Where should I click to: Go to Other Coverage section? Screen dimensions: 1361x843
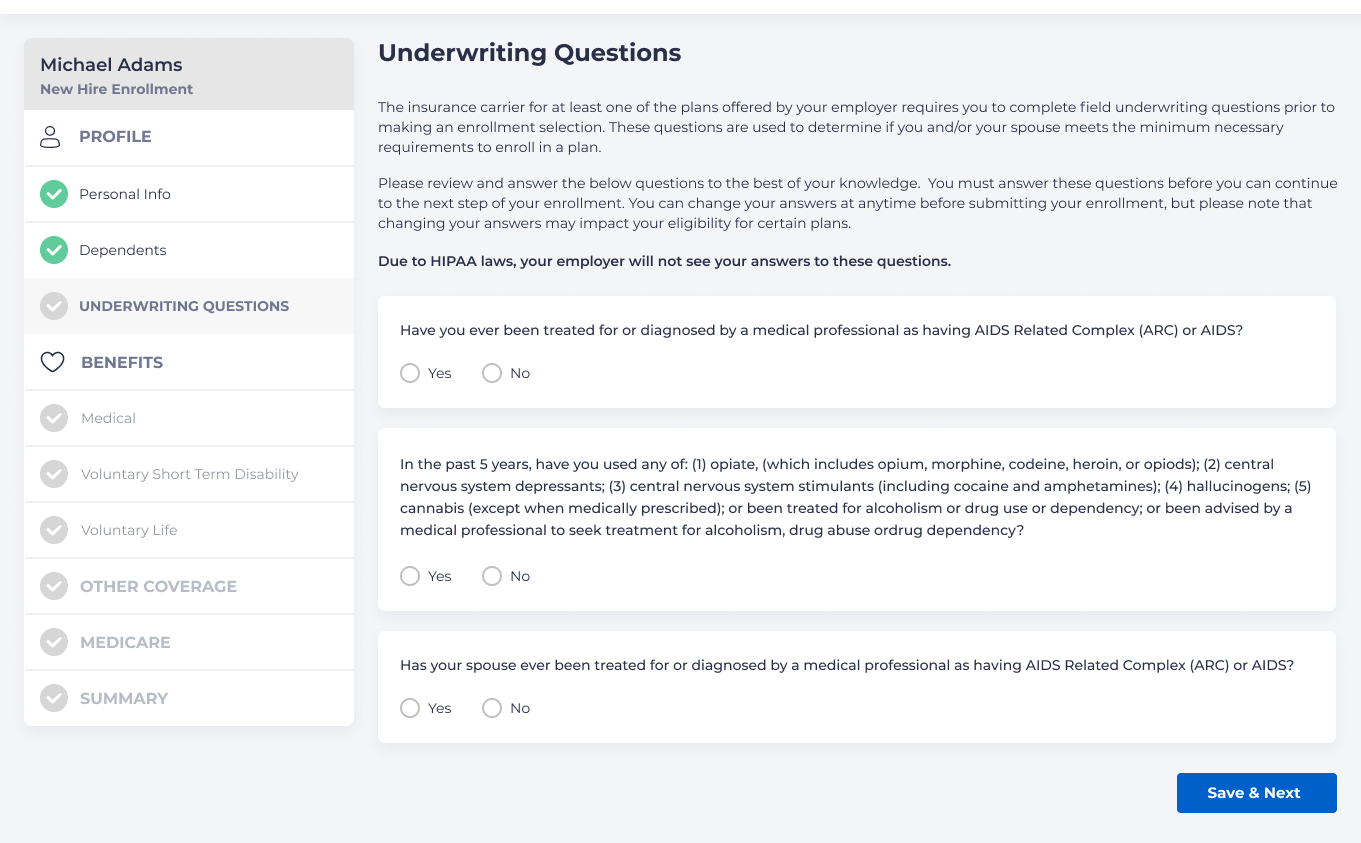click(x=158, y=586)
